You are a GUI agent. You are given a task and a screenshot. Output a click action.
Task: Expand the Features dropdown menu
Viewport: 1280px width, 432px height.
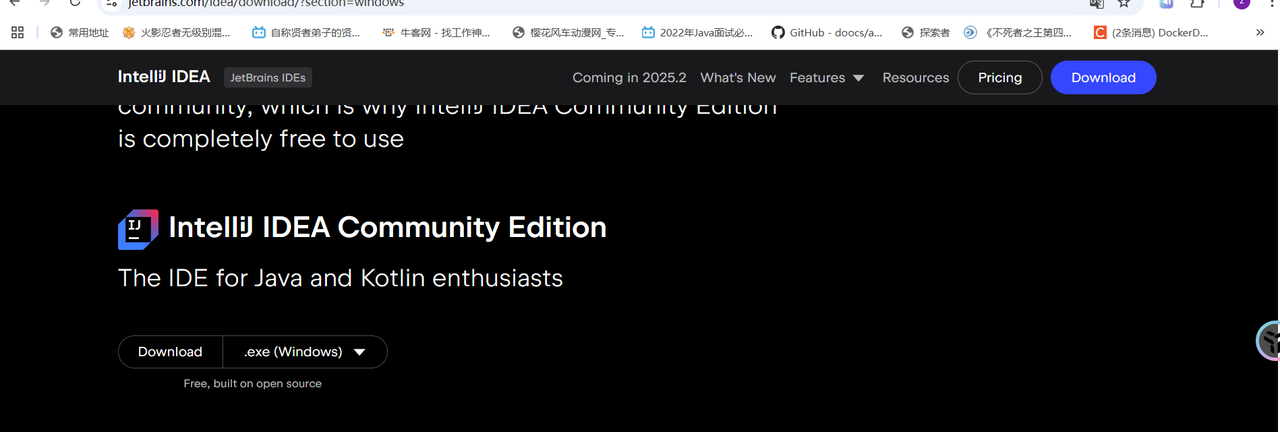coord(827,77)
